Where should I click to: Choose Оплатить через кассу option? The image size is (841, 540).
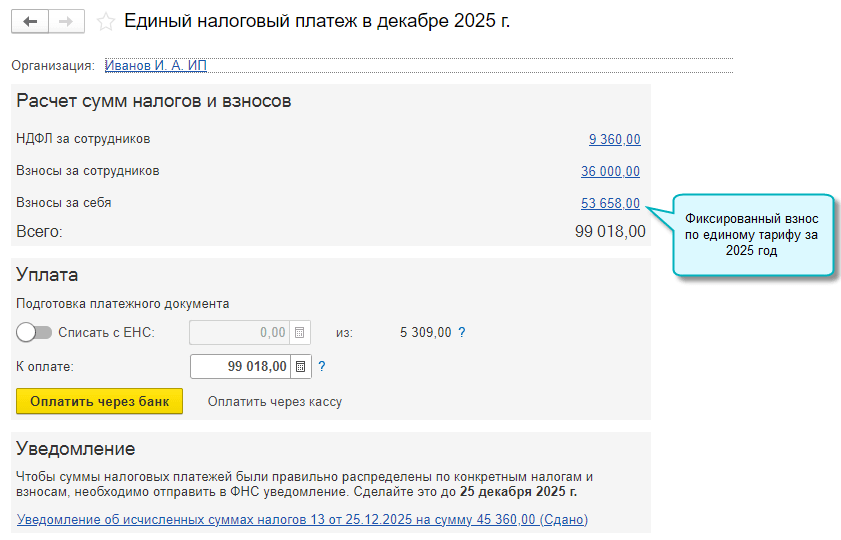(275, 402)
